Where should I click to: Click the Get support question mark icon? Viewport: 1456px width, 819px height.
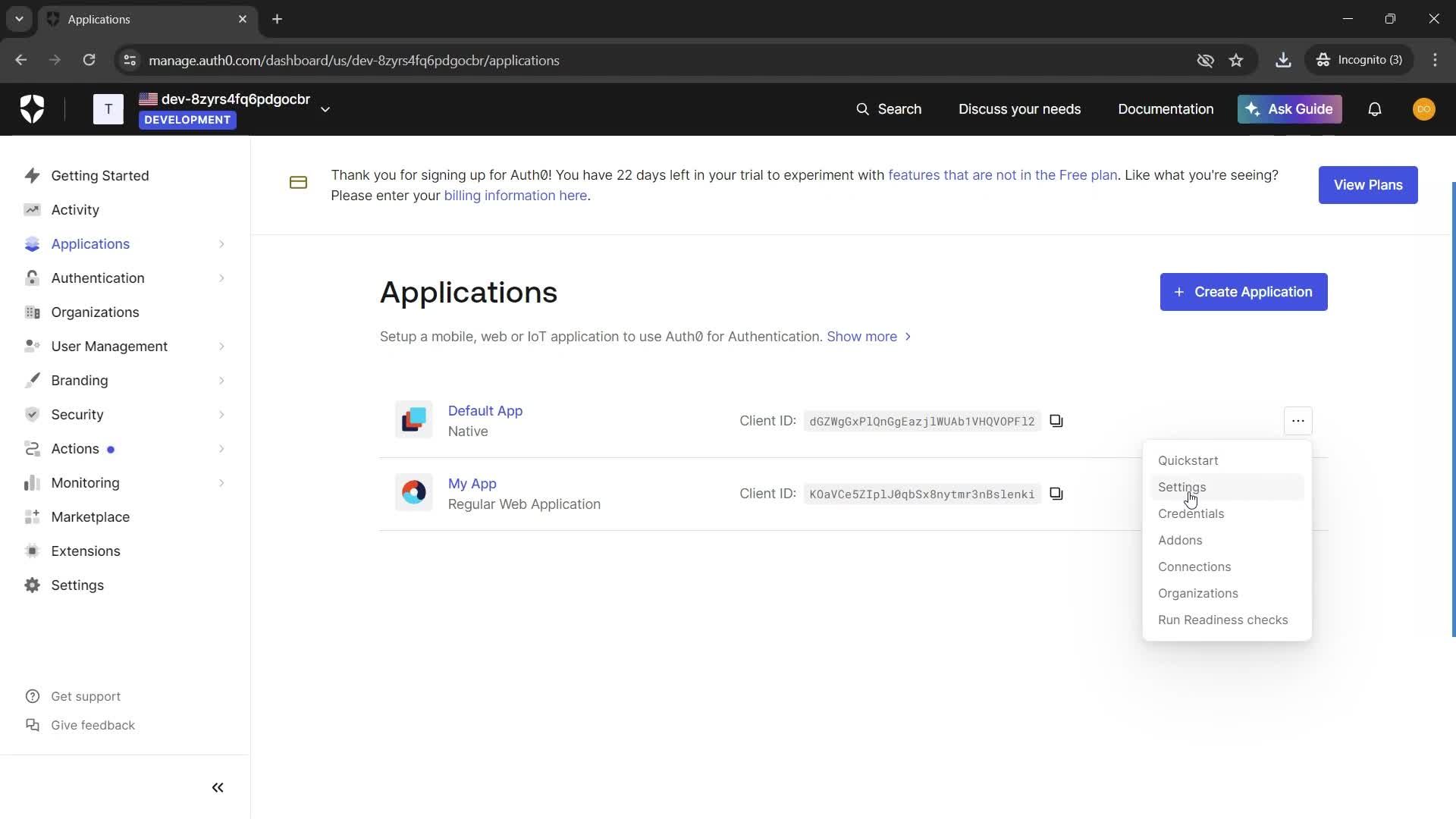click(32, 696)
